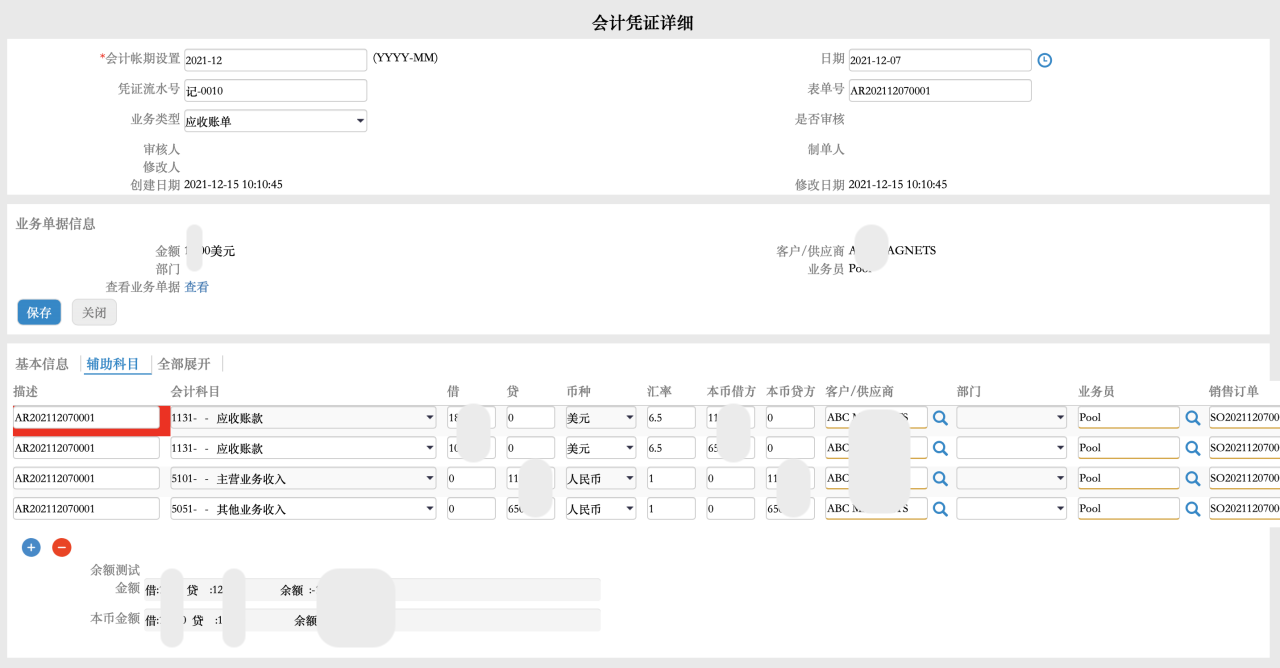Screen dimensions: 1280x668
Task: Click the red minus remove-row icon
Action: pyautogui.click(x=62, y=547)
